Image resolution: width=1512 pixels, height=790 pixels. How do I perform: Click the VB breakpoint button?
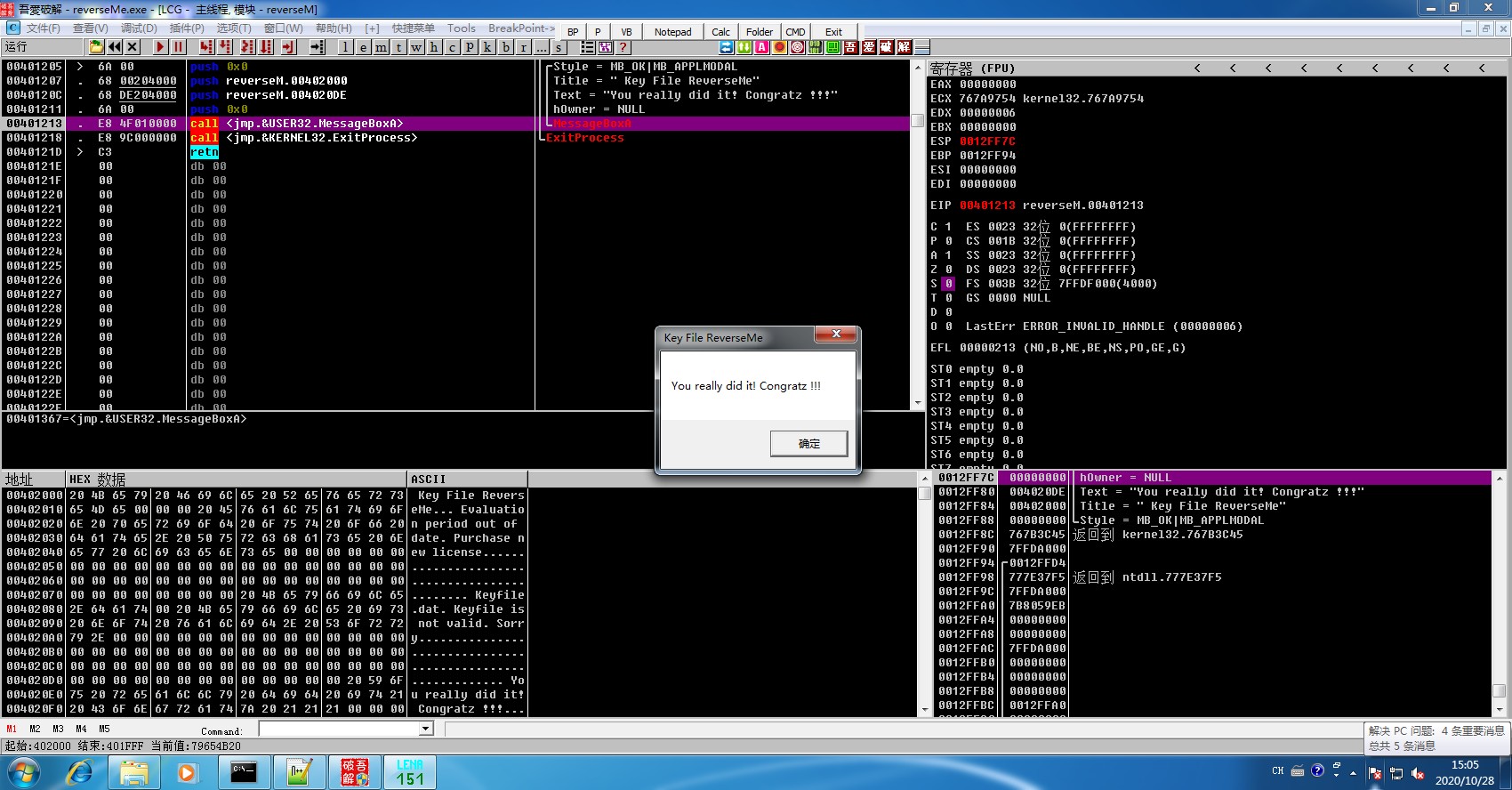click(627, 32)
